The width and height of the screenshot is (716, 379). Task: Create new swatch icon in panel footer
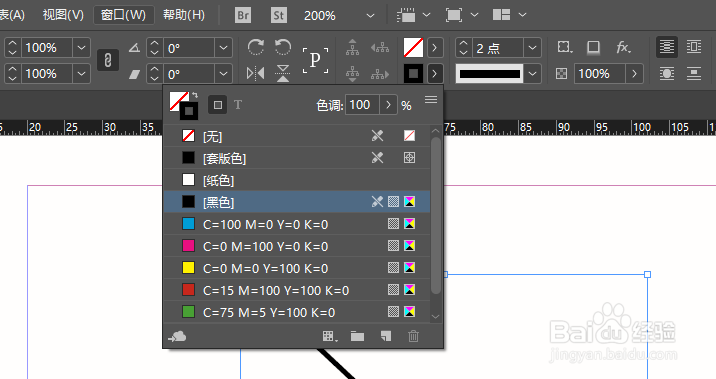(x=386, y=337)
